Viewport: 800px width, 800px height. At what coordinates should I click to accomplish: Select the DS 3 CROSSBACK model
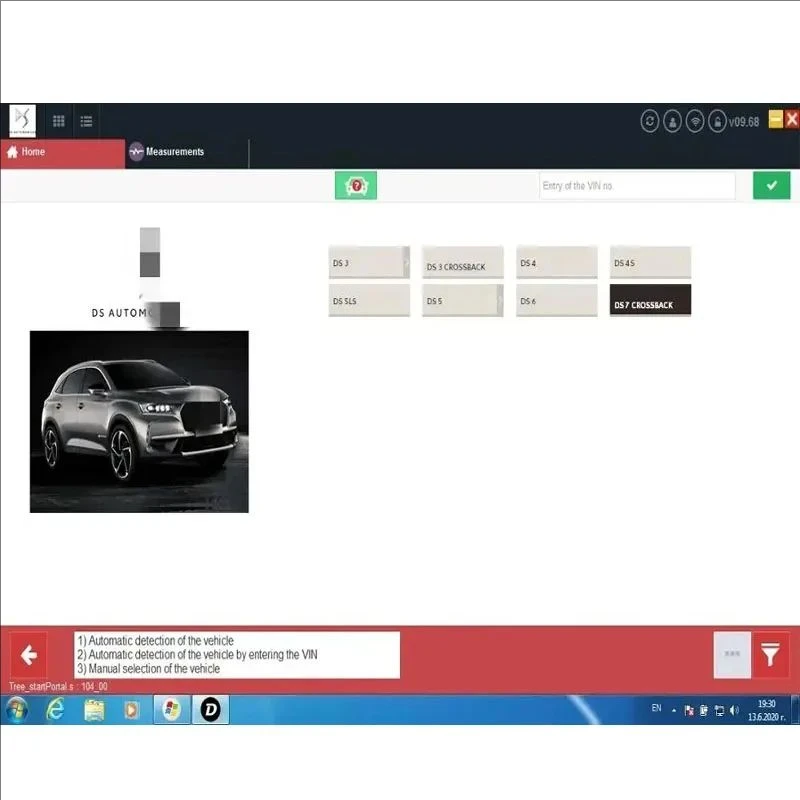pos(462,262)
